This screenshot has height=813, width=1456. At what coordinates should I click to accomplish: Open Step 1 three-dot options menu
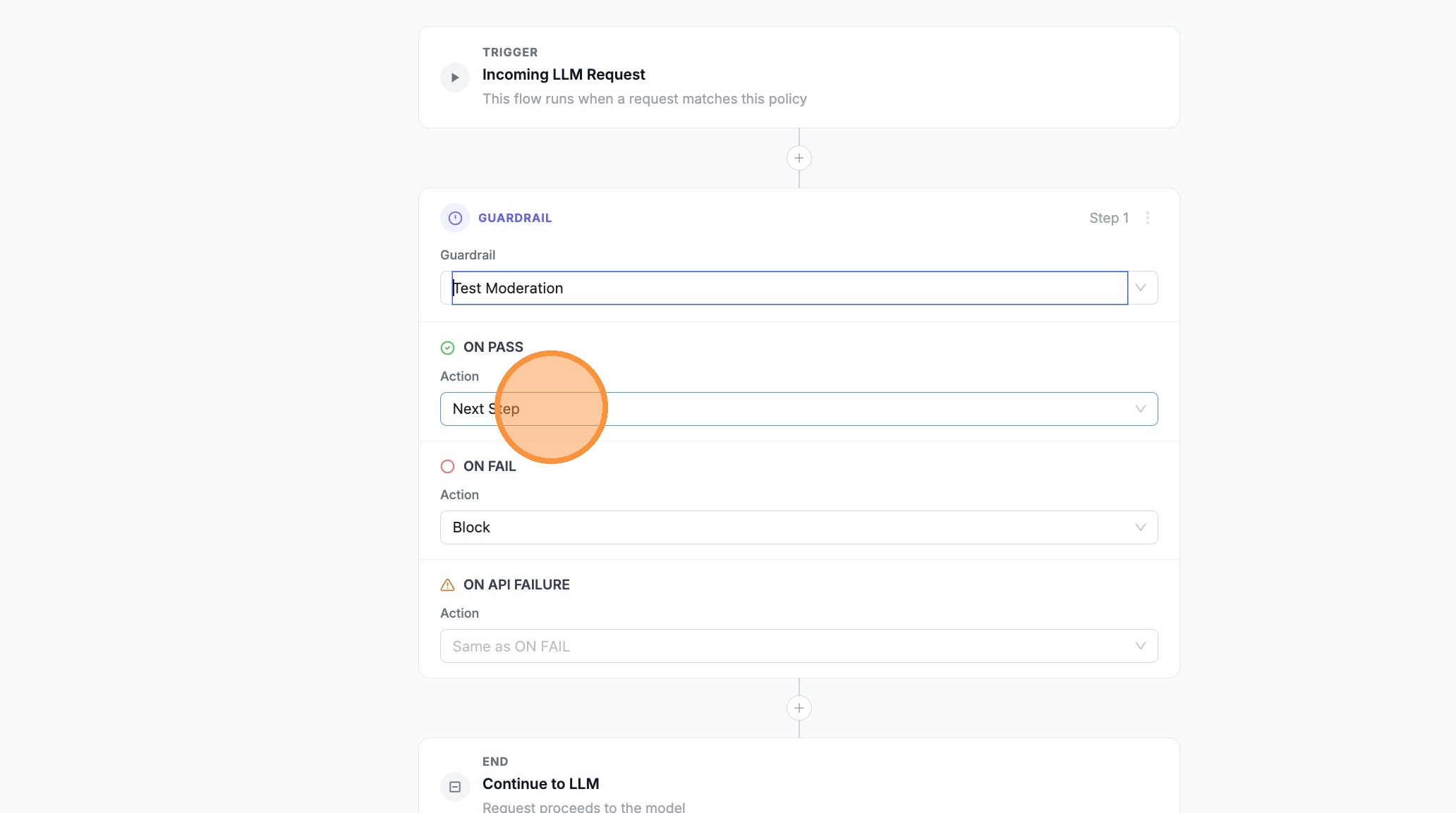click(1148, 218)
